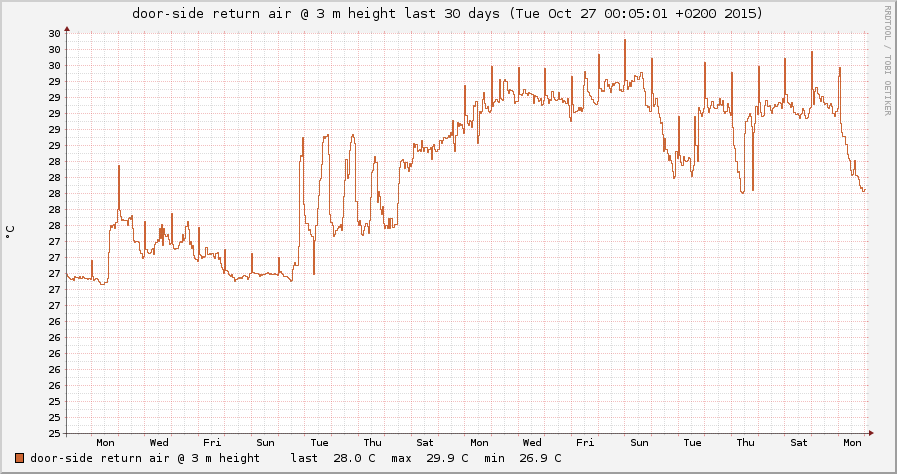Select the 'min 26.9 C' value

(x=523, y=458)
